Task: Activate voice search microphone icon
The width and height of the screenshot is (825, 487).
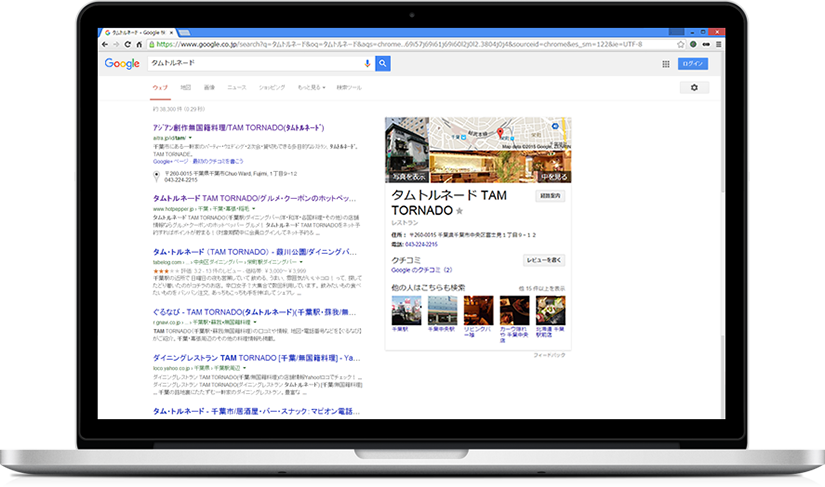Action: pyautogui.click(x=367, y=64)
